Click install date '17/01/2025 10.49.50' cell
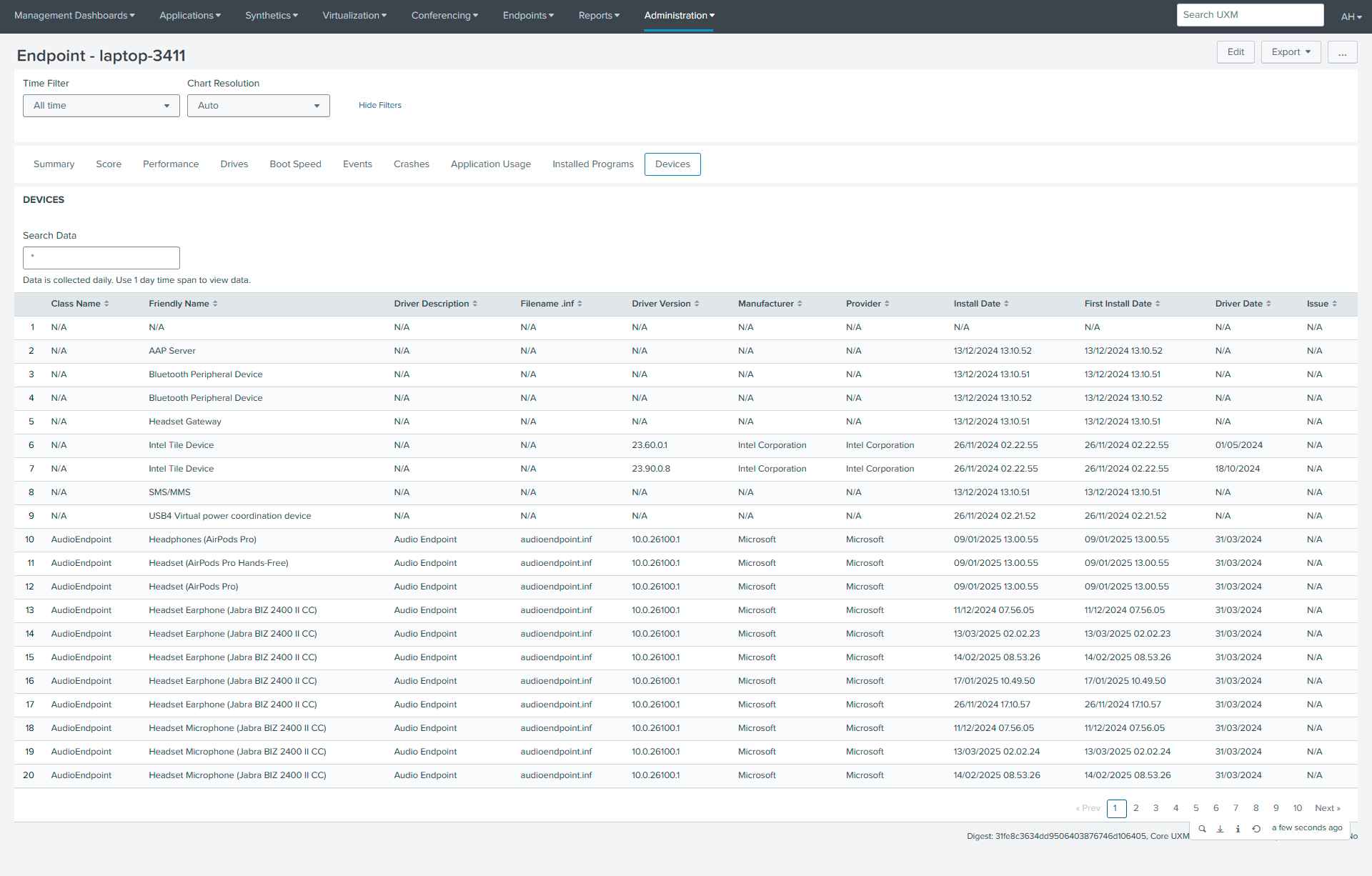 click(994, 681)
